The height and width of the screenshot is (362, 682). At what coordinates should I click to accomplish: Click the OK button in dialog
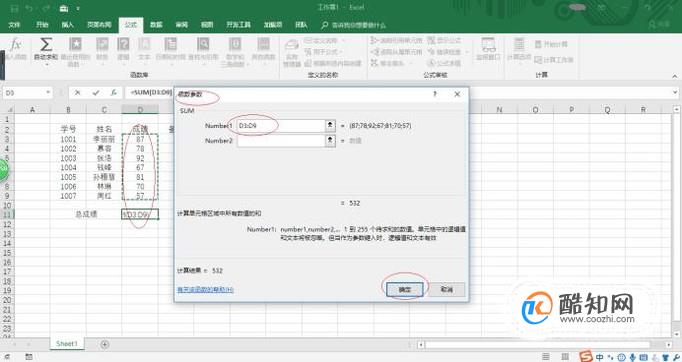point(405,289)
